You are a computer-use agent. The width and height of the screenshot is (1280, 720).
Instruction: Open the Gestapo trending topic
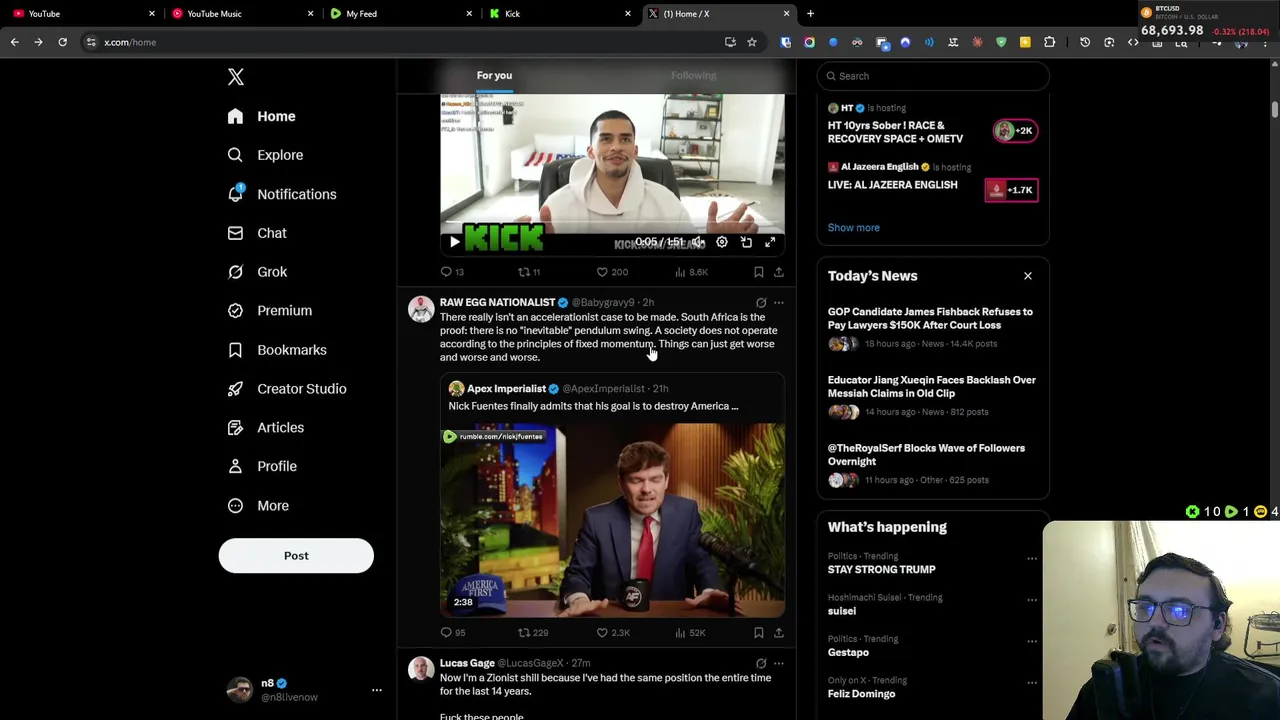click(x=848, y=652)
